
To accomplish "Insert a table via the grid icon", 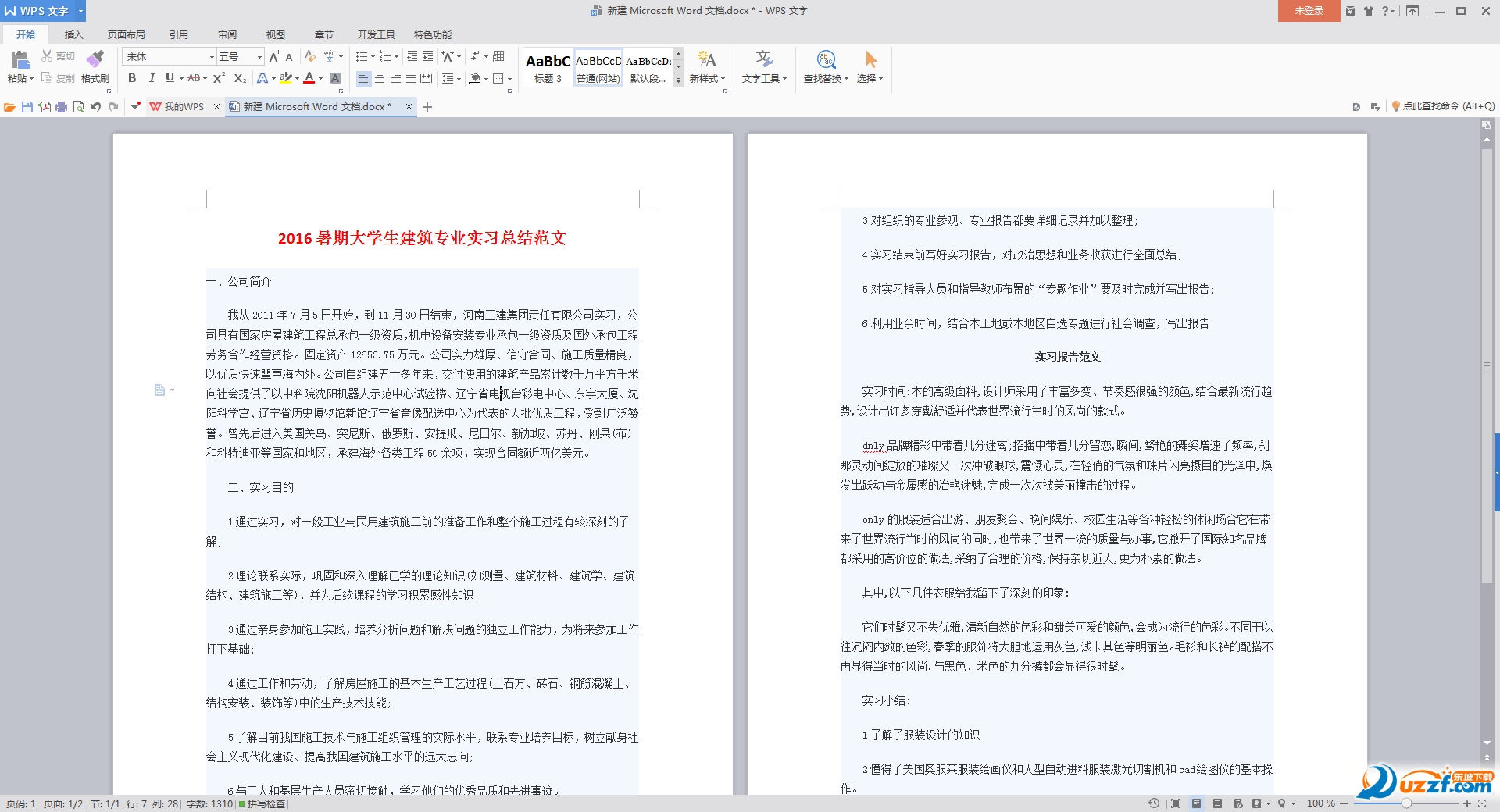I will point(498,56).
